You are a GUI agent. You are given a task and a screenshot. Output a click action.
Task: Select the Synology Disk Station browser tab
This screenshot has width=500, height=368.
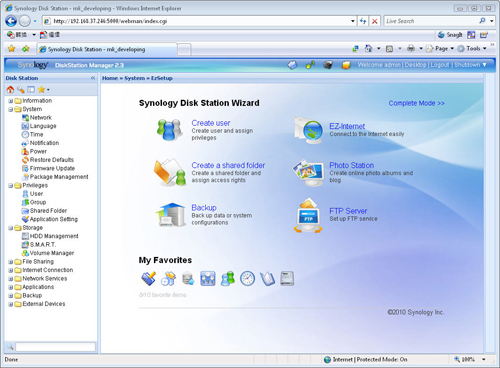pyautogui.click(x=106, y=49)
